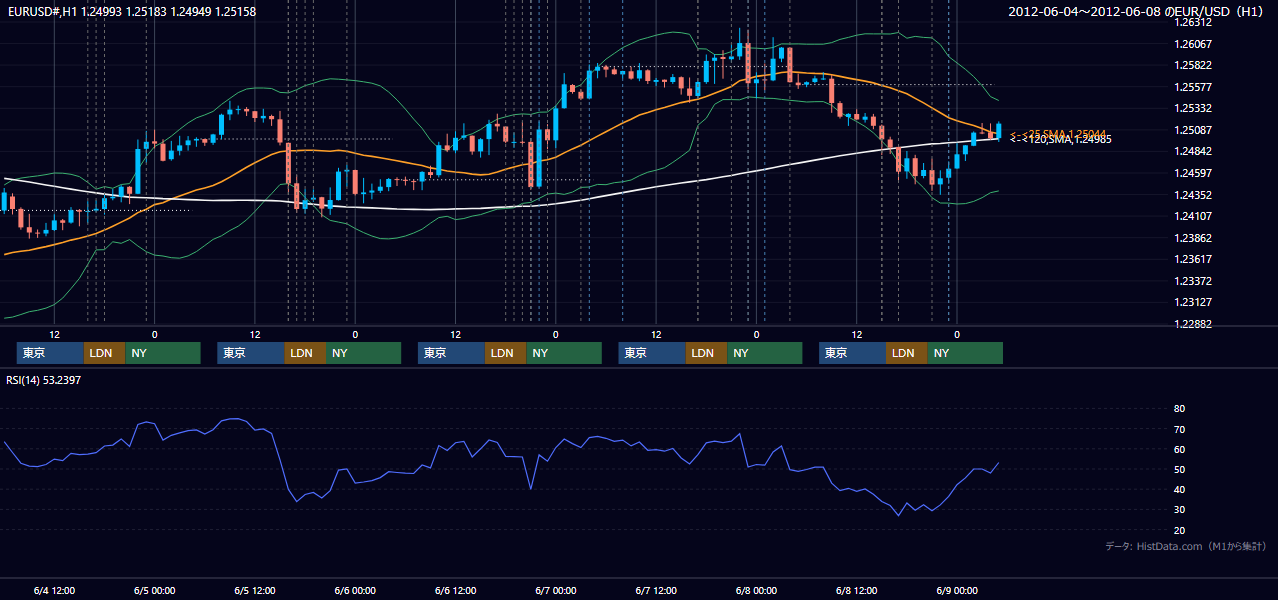Viewport: 1278px width, 600px height.
Task: Select the RSI axis value 30
Action: 1180,510
